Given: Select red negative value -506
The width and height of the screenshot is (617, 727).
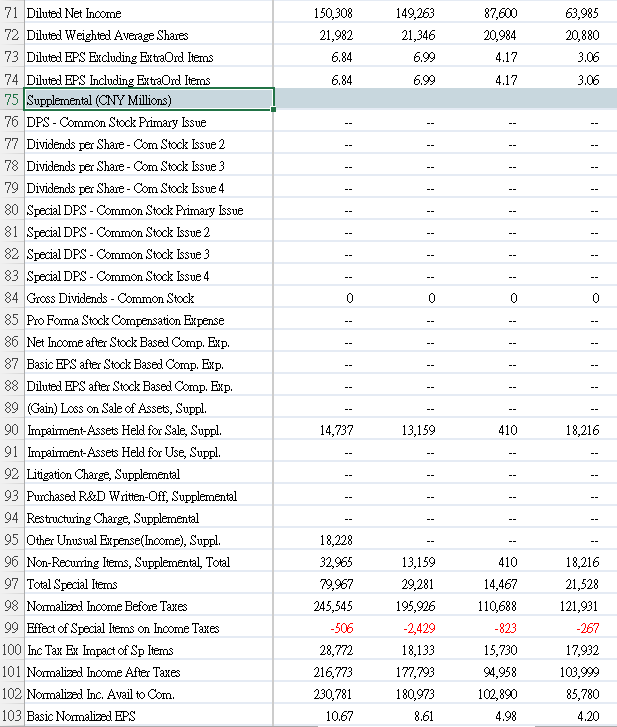Looking at the screenshot, I should (342, 629).
